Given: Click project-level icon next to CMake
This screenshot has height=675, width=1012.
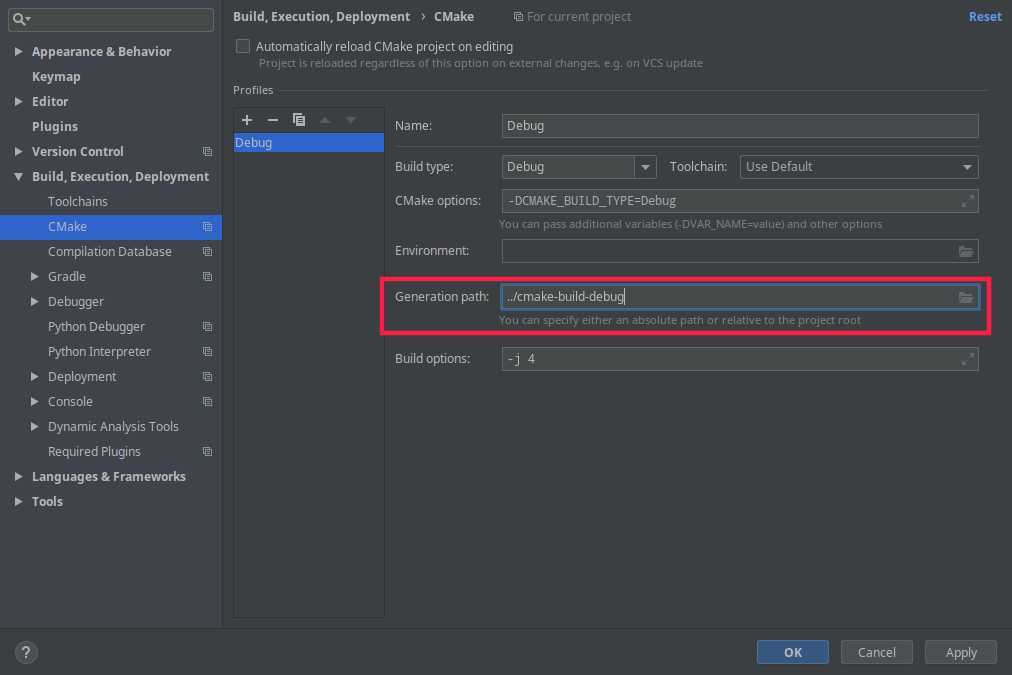Looking at the screenshot, I should (207, 227).
